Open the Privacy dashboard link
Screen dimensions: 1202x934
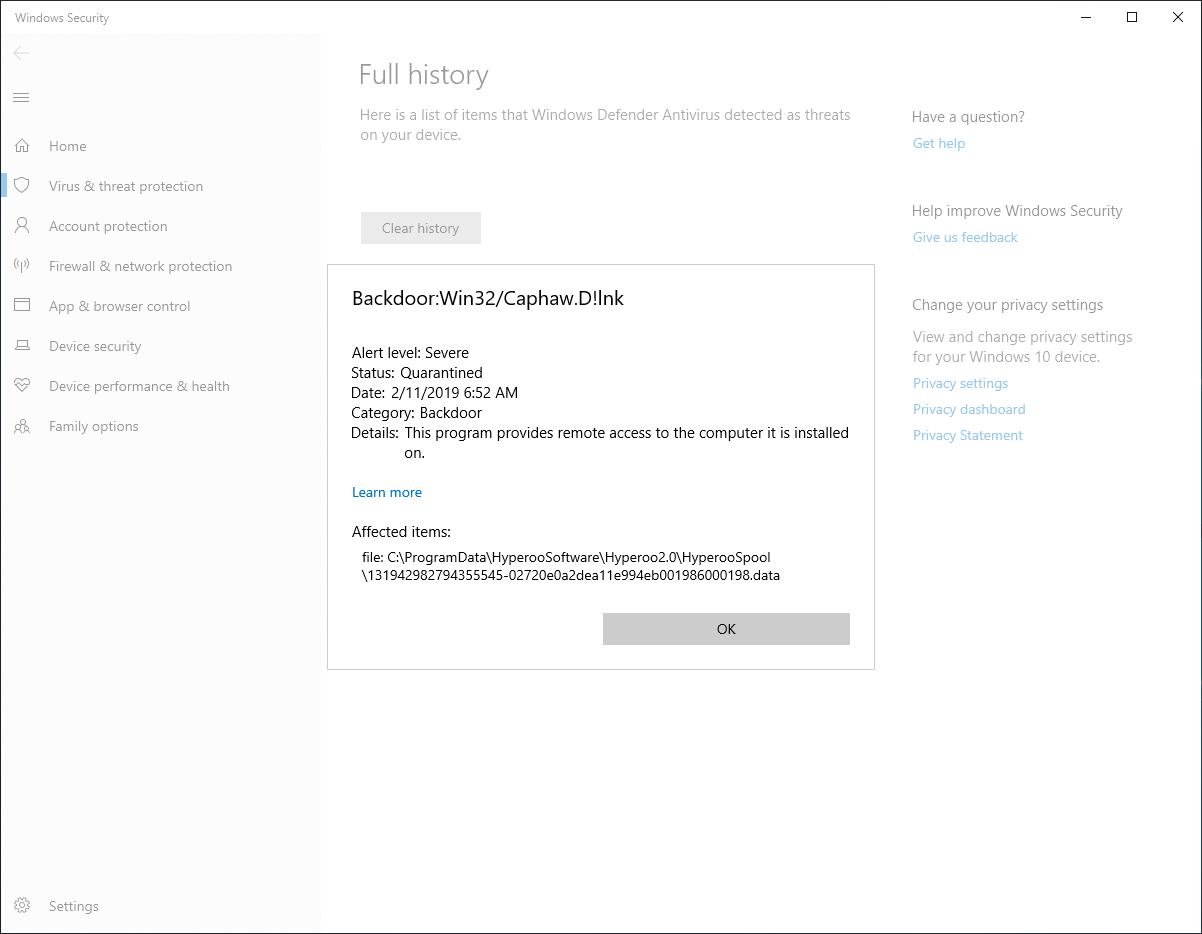point(969,409)
